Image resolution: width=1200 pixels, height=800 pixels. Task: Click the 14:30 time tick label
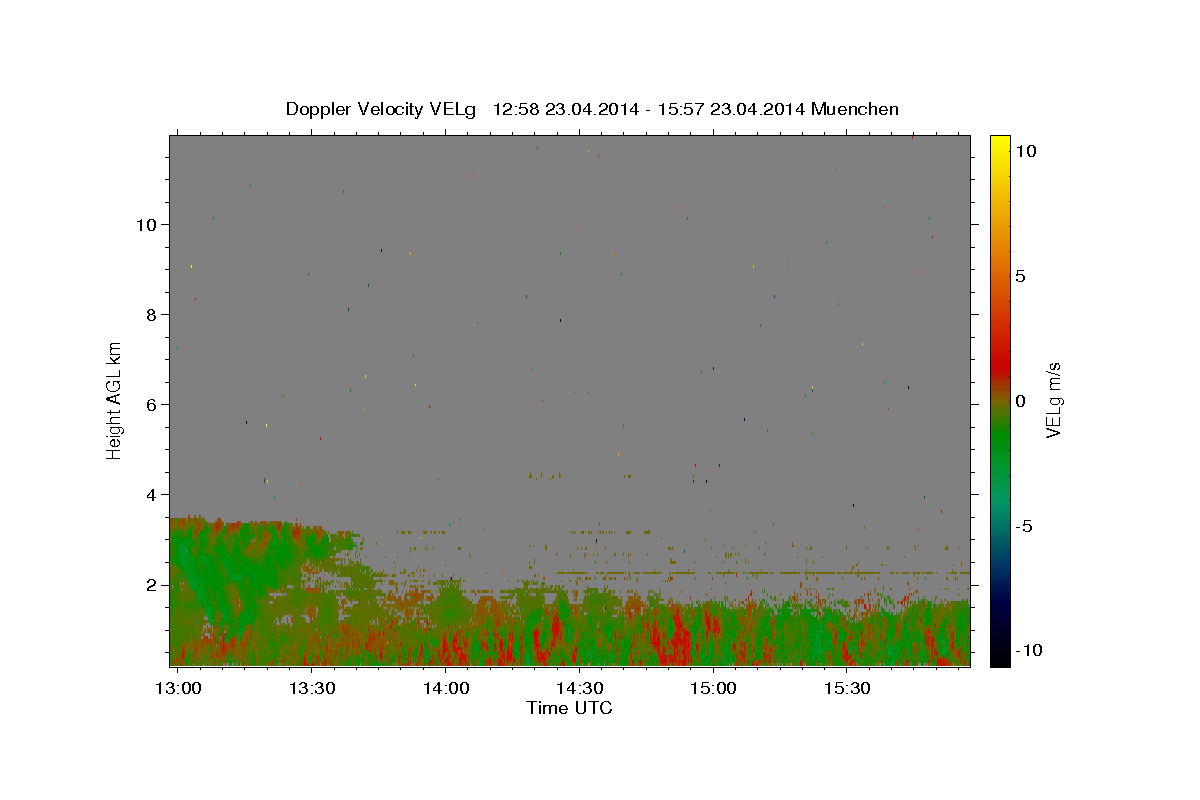pyautogui.click(x=579, y=688)
